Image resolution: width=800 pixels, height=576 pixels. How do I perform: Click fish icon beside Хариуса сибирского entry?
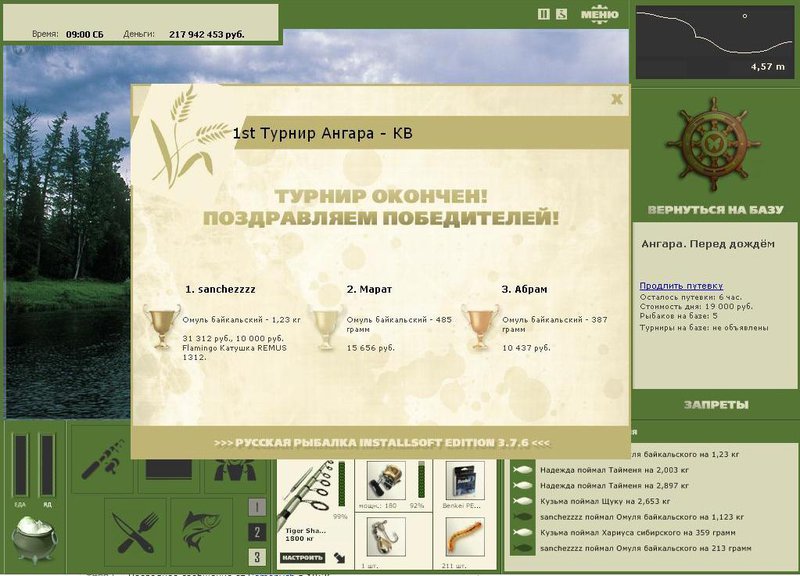click(522, 533)
